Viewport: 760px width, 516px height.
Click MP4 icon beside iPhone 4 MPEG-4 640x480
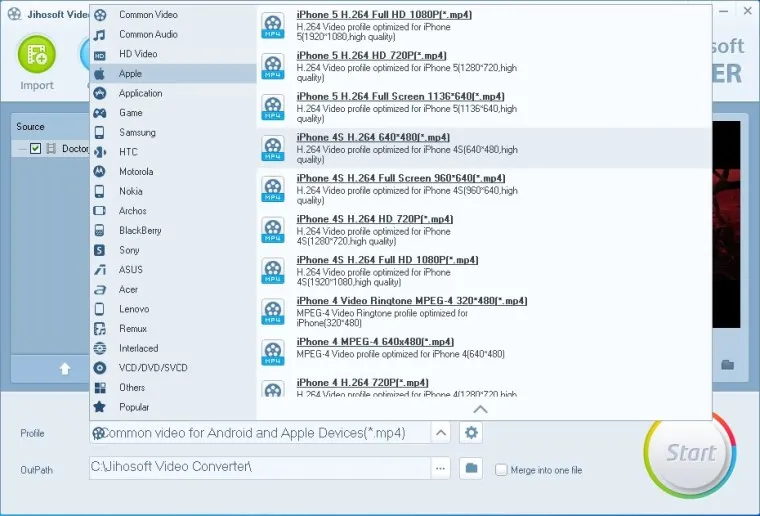273,352
